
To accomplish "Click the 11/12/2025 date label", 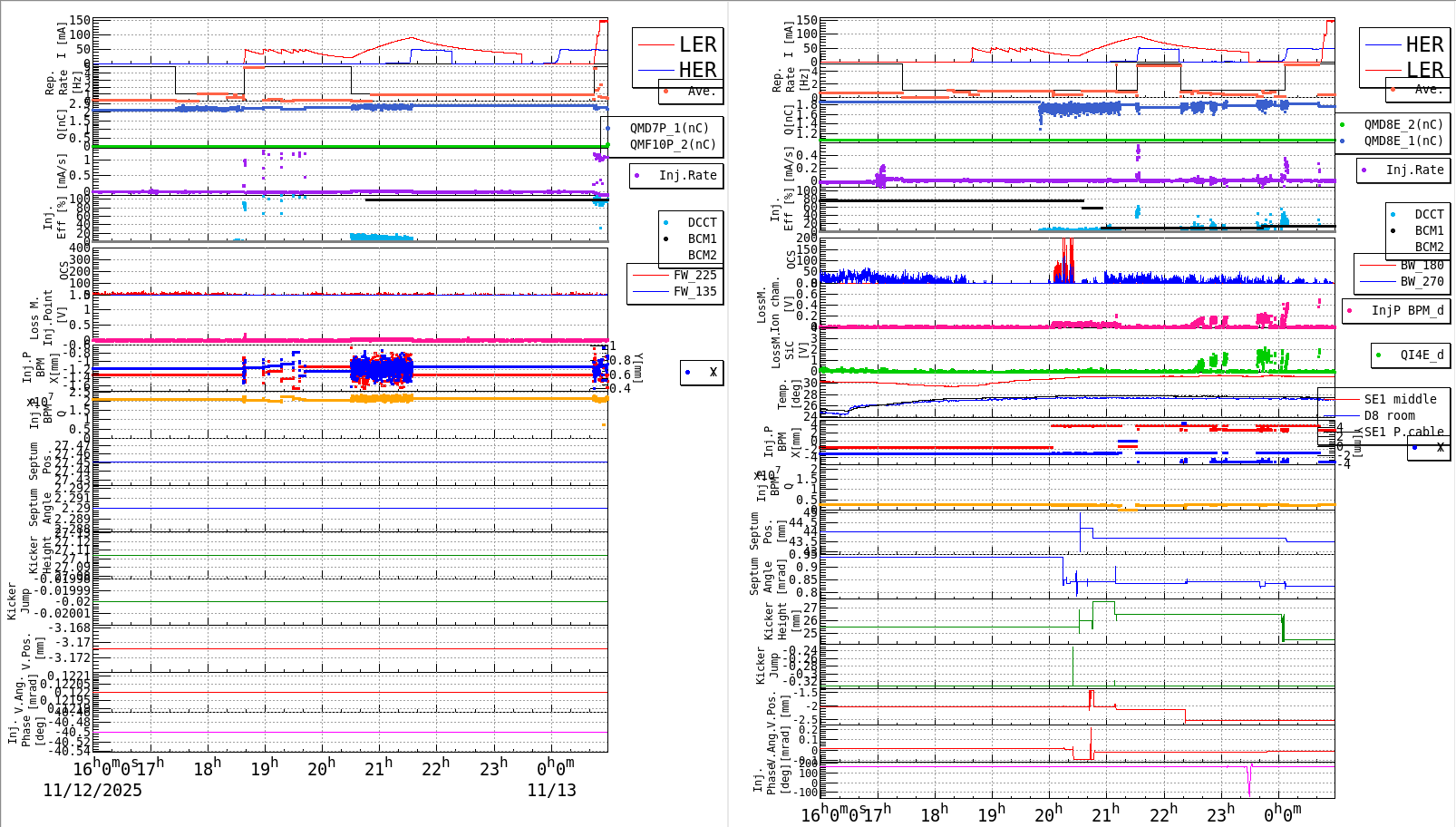I will [x=92, y=790].
